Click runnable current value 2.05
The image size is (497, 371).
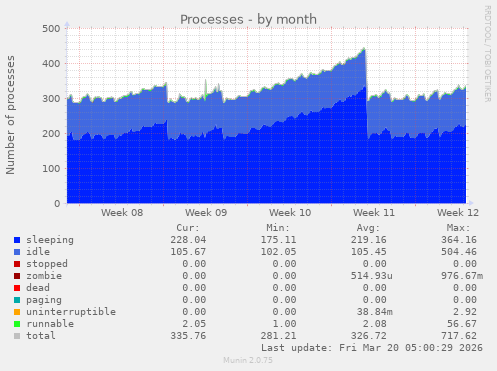coord(194,324)
